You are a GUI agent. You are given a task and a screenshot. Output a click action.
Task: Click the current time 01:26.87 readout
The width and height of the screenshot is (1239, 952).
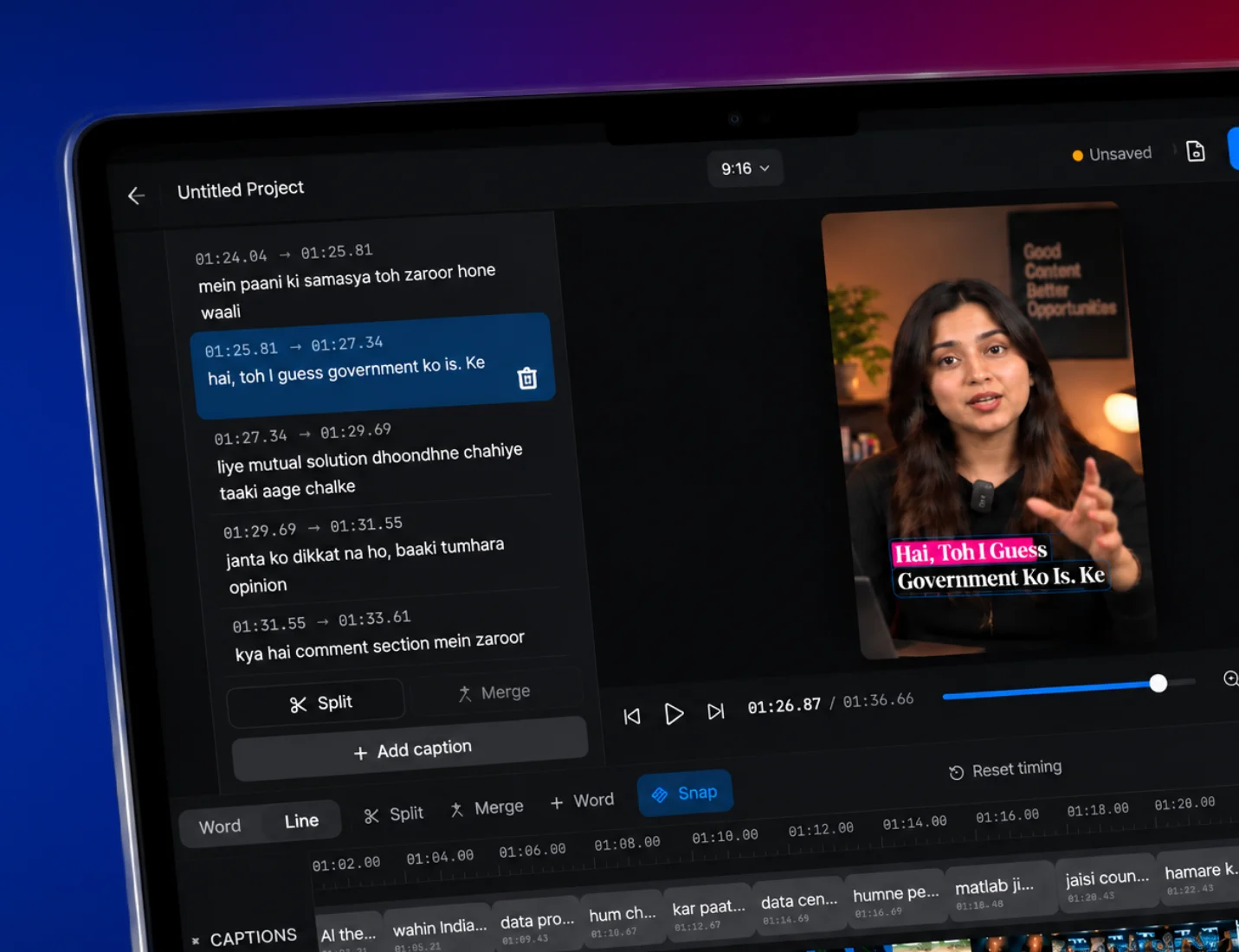coord(784,706)
